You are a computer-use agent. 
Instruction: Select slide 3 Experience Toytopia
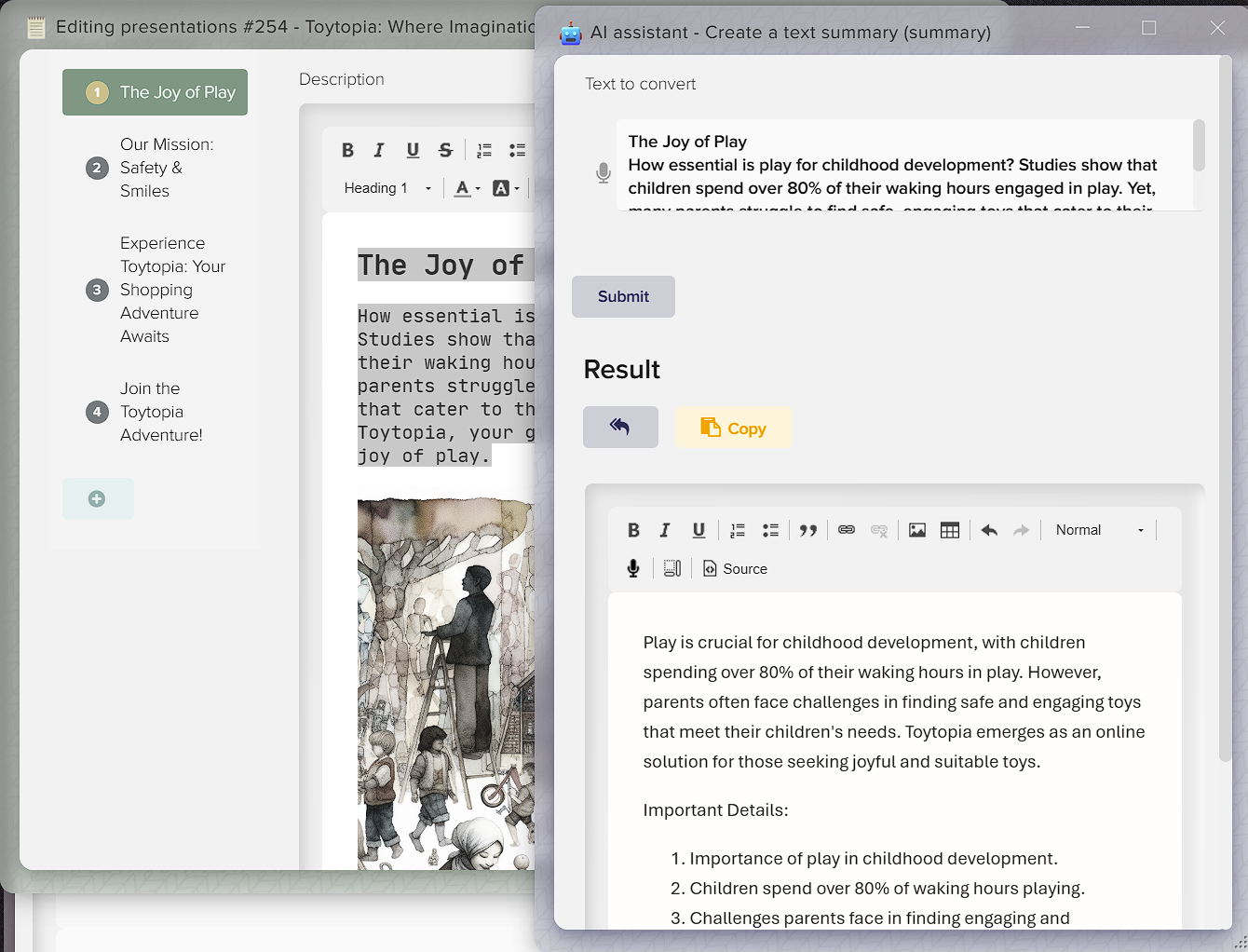[155, 290]
